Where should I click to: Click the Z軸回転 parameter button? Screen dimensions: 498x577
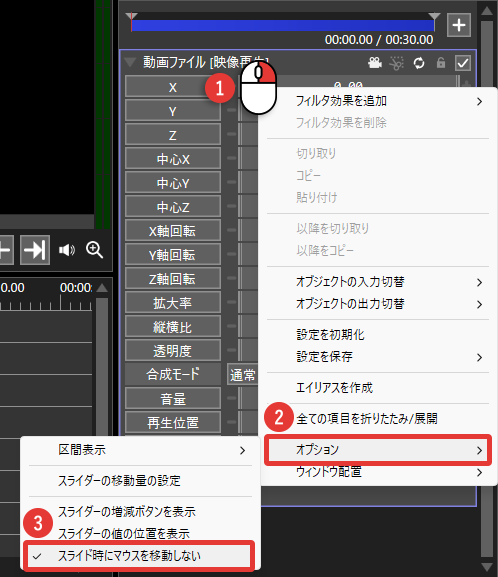[173, 278]
